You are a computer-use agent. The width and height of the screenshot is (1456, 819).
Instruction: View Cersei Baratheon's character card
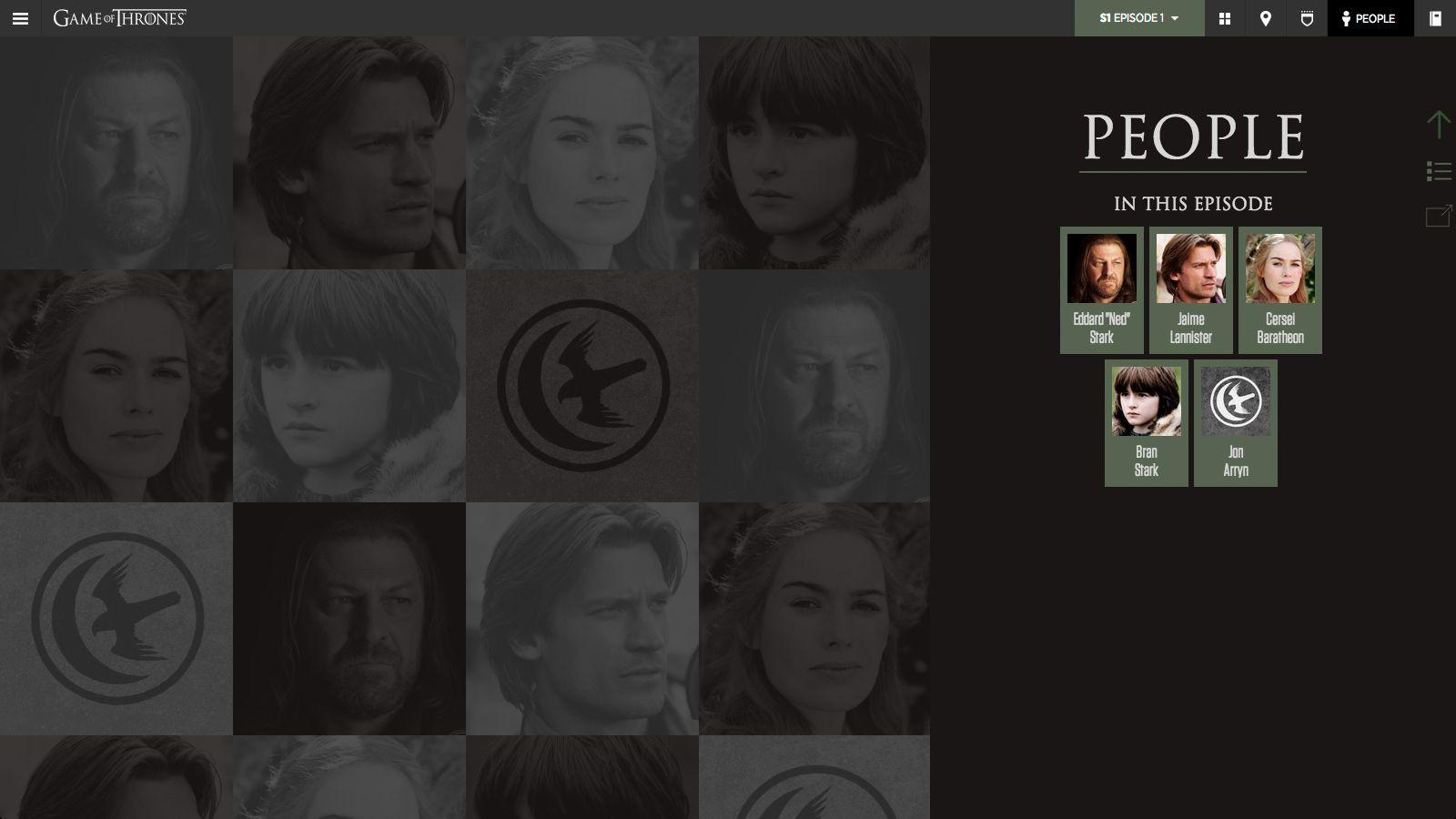[x=1279, y=290]
